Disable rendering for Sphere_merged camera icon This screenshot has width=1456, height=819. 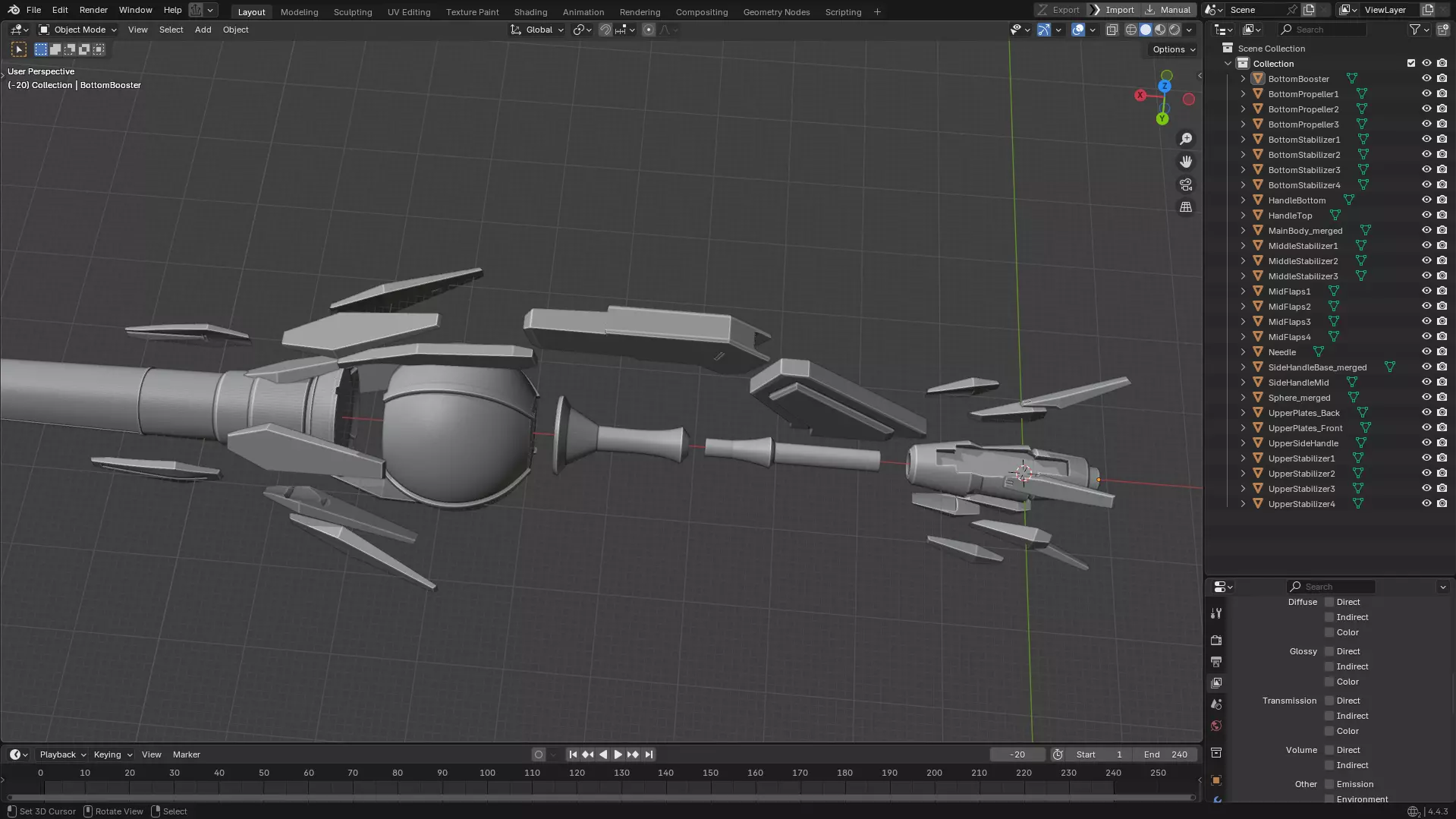(x=1442, y=397)
